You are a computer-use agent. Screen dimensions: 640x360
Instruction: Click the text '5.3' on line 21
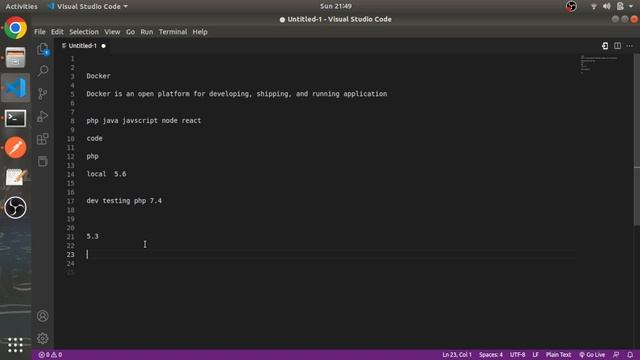point(93,236)
